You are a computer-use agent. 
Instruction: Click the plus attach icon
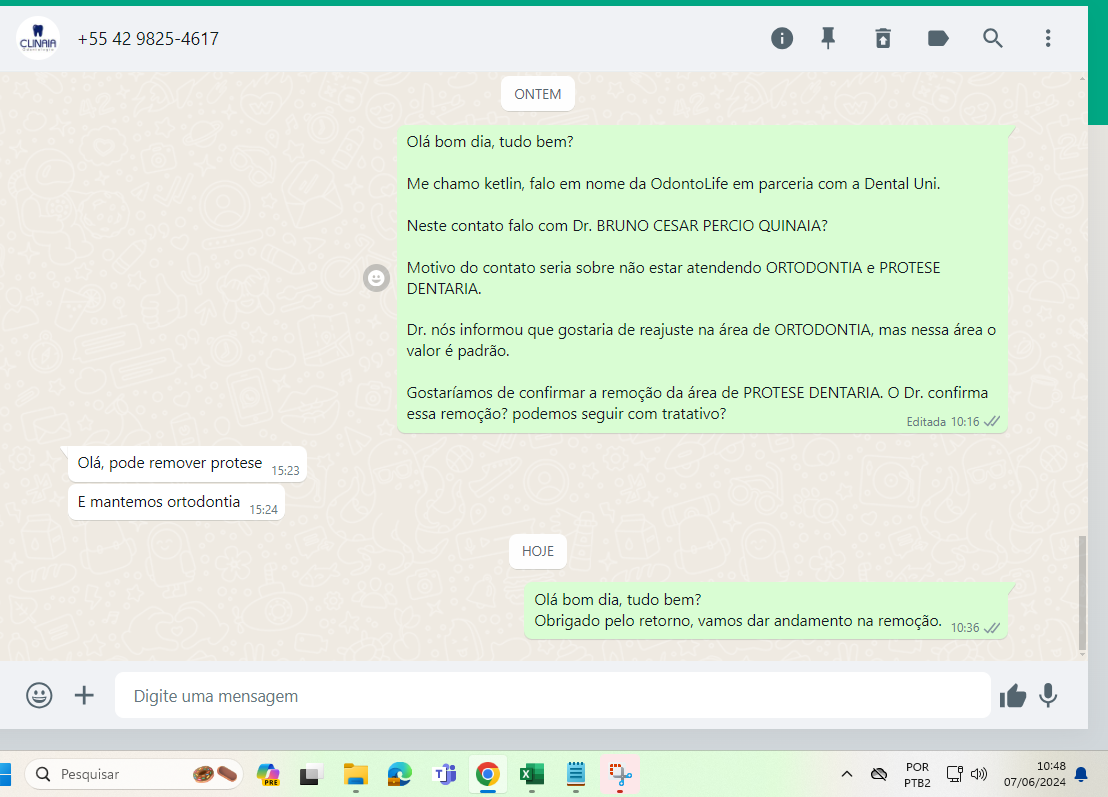(x=84, y=695)
